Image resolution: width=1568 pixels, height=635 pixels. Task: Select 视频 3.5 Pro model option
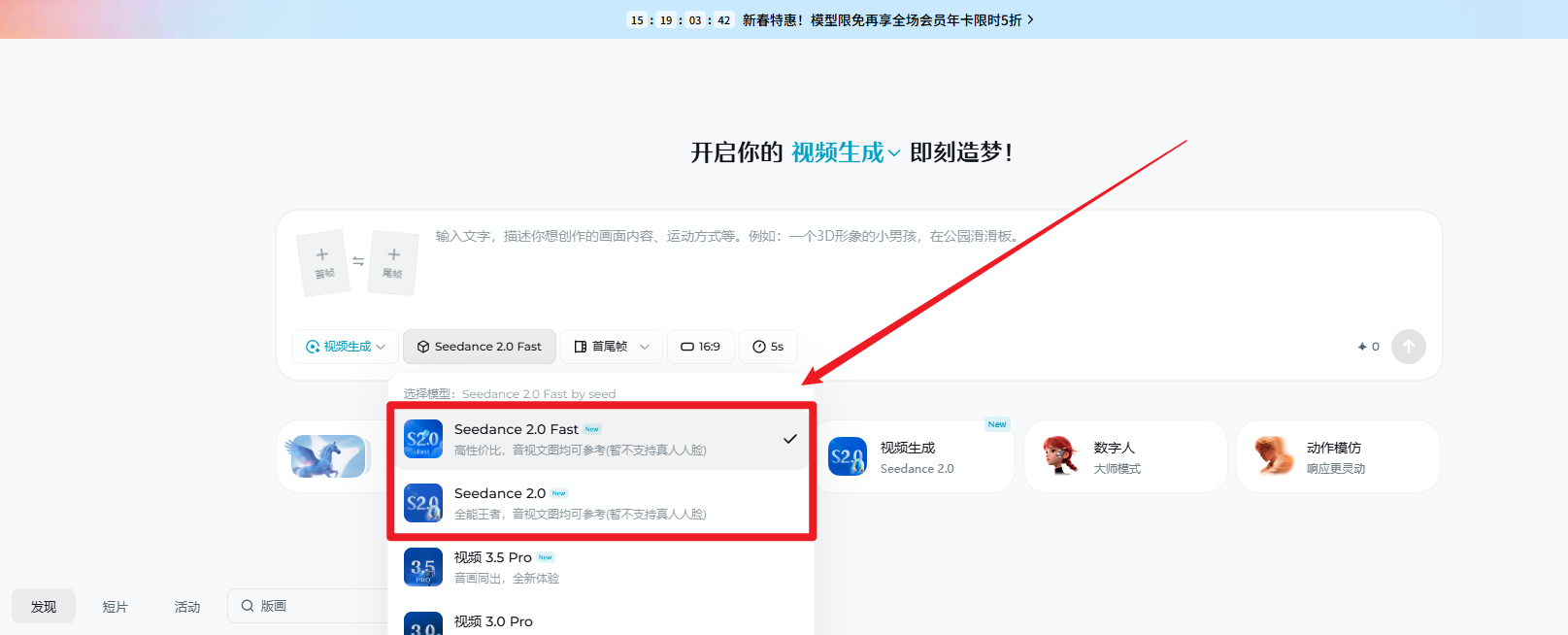click(x=602, y=567)
